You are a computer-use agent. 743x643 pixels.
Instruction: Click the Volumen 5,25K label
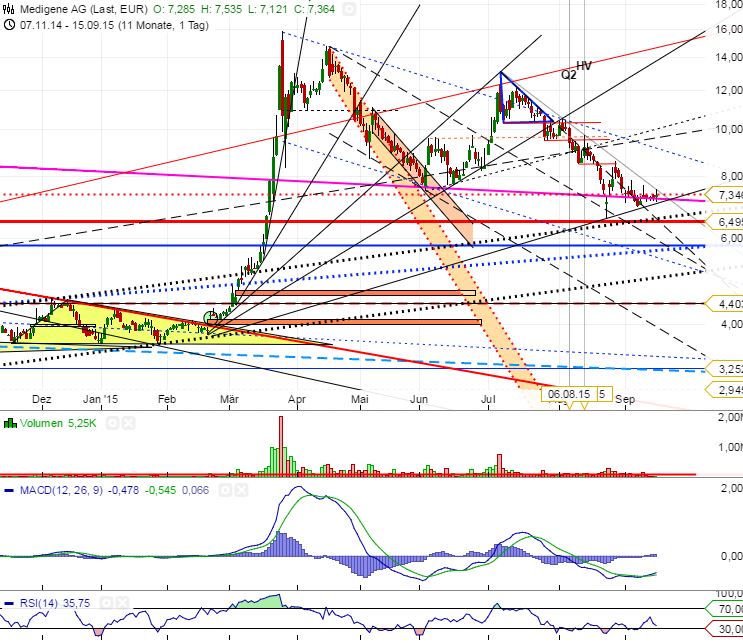coord(58,423)
